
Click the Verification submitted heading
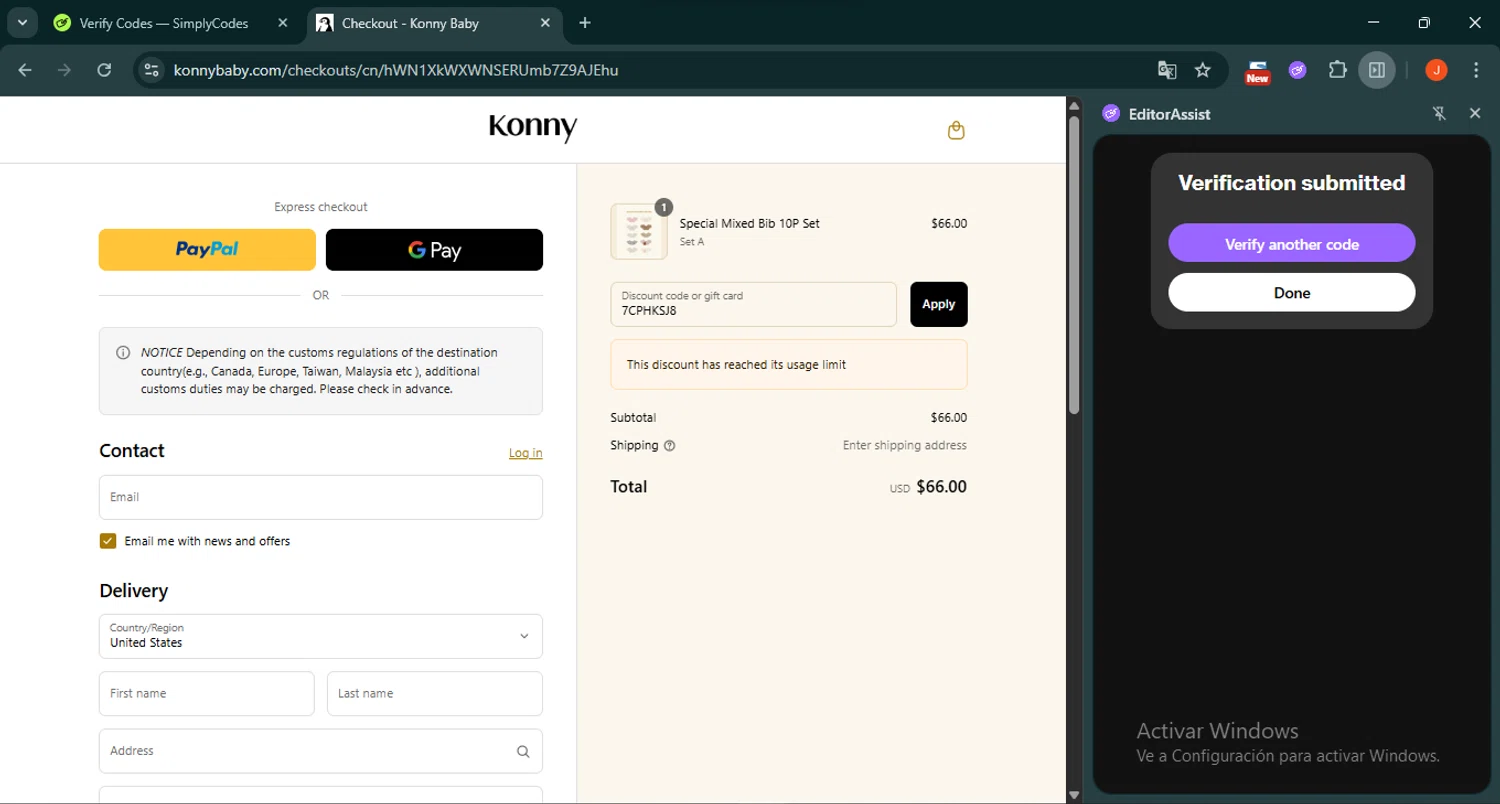pos(1292,183)
